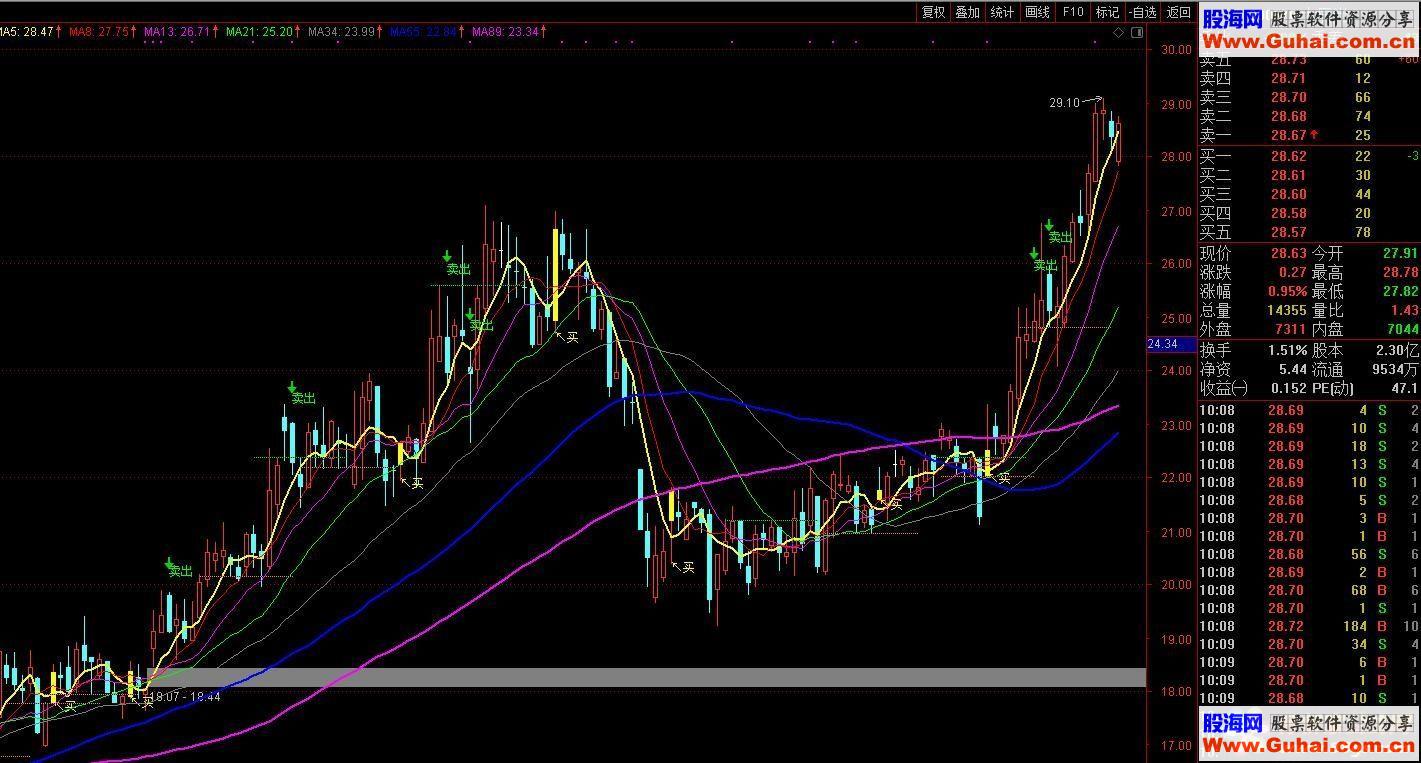Activate the 画线 drawing tools
The image size is (1421, 763).
1037,12
